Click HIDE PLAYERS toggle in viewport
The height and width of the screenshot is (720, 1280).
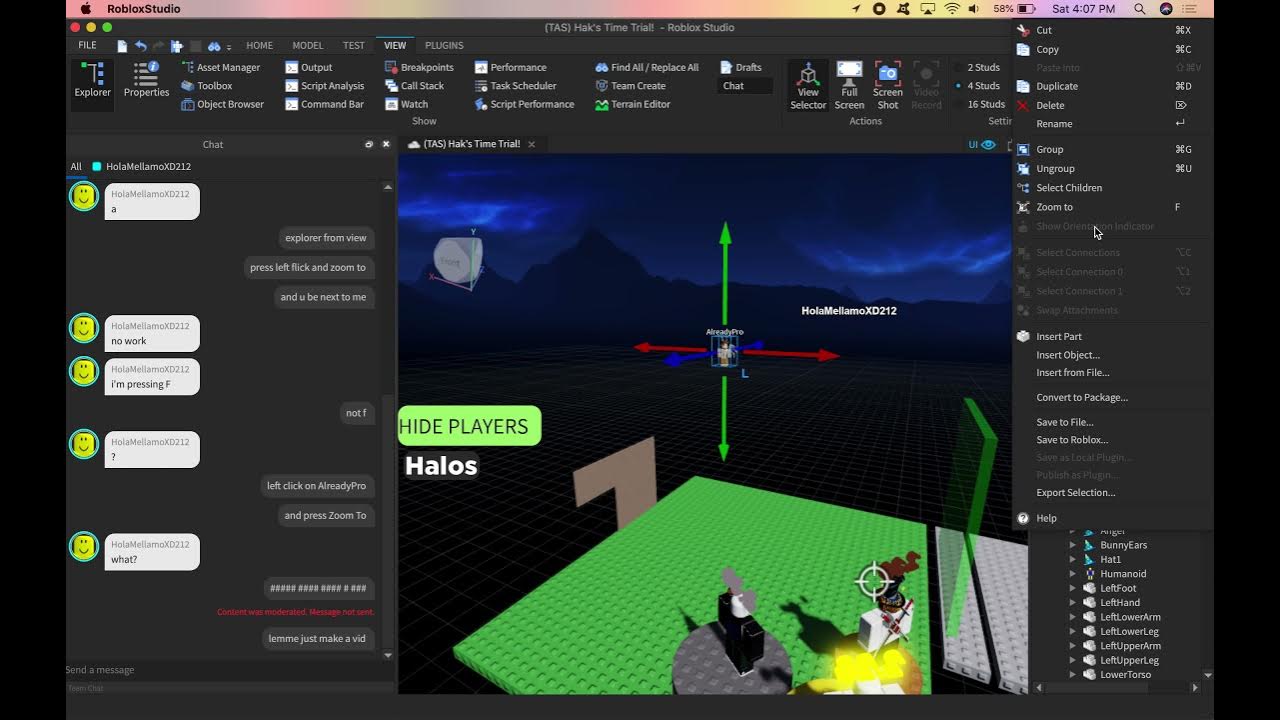click(469, 426)
